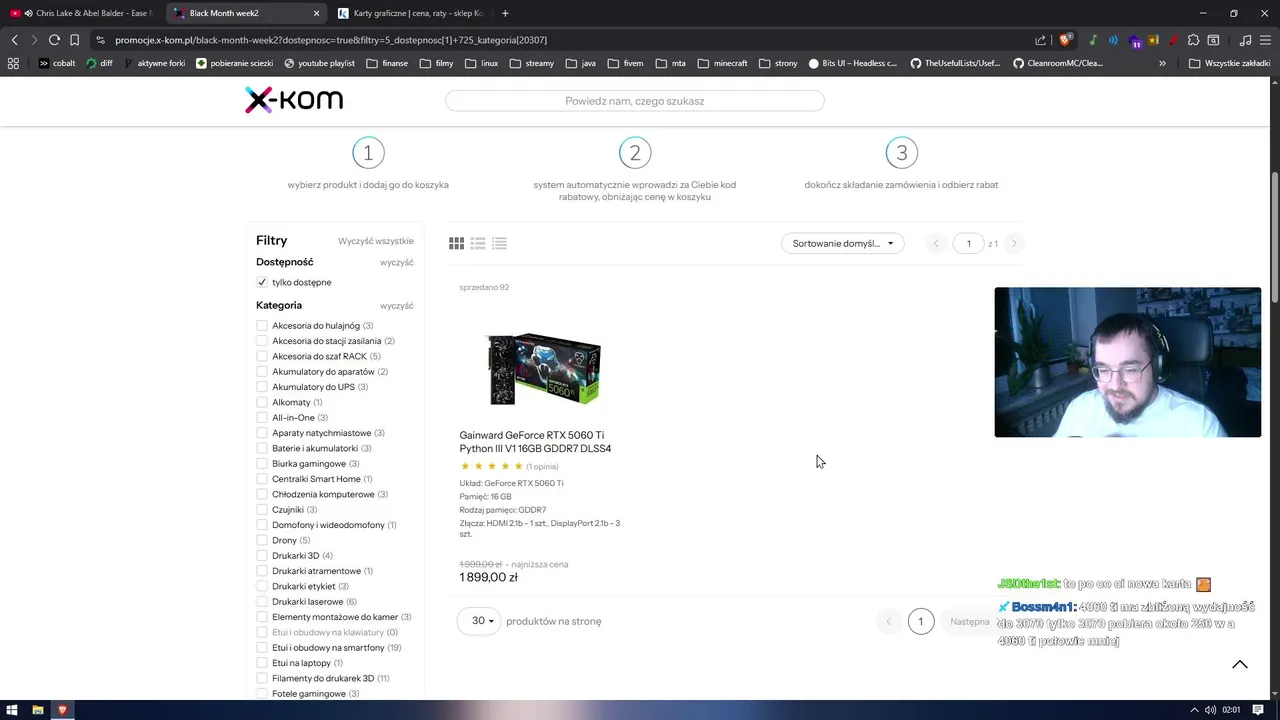Switch to 'Karty graficzne' x-kom tab

(x=411, y=13)
